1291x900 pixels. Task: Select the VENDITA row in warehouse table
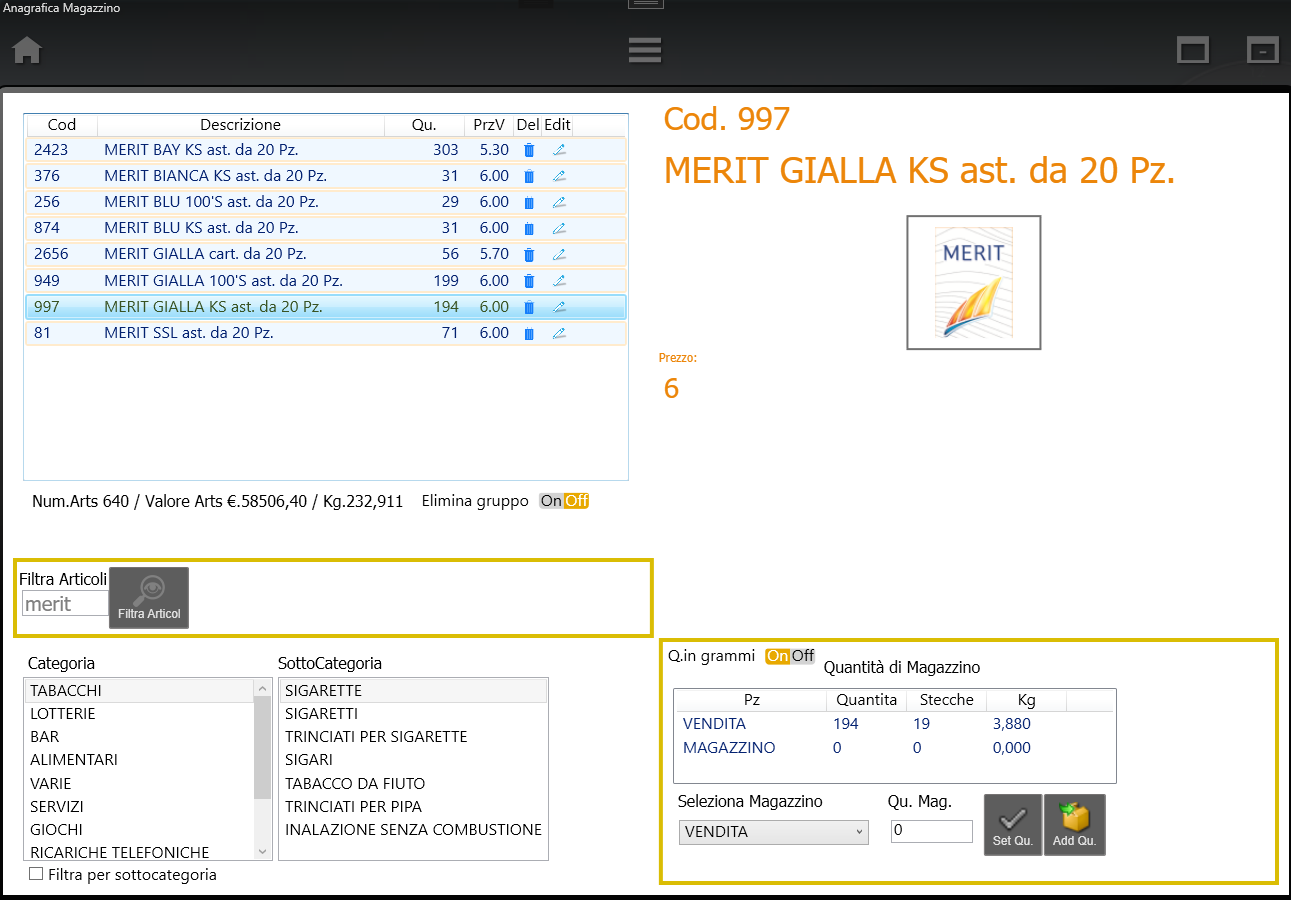click(894, 724)
